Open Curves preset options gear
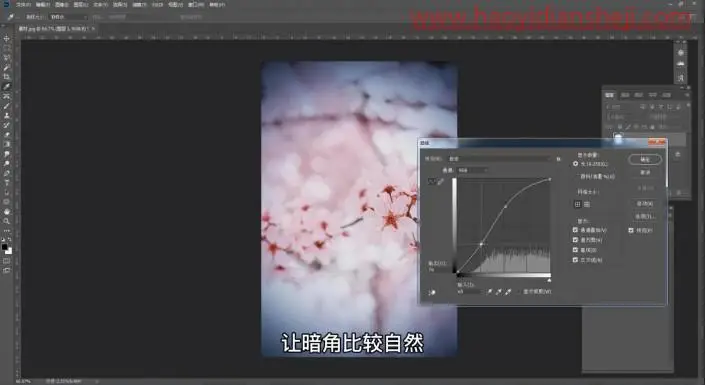Viewport: 705px width, 385px height. [558, 159]
